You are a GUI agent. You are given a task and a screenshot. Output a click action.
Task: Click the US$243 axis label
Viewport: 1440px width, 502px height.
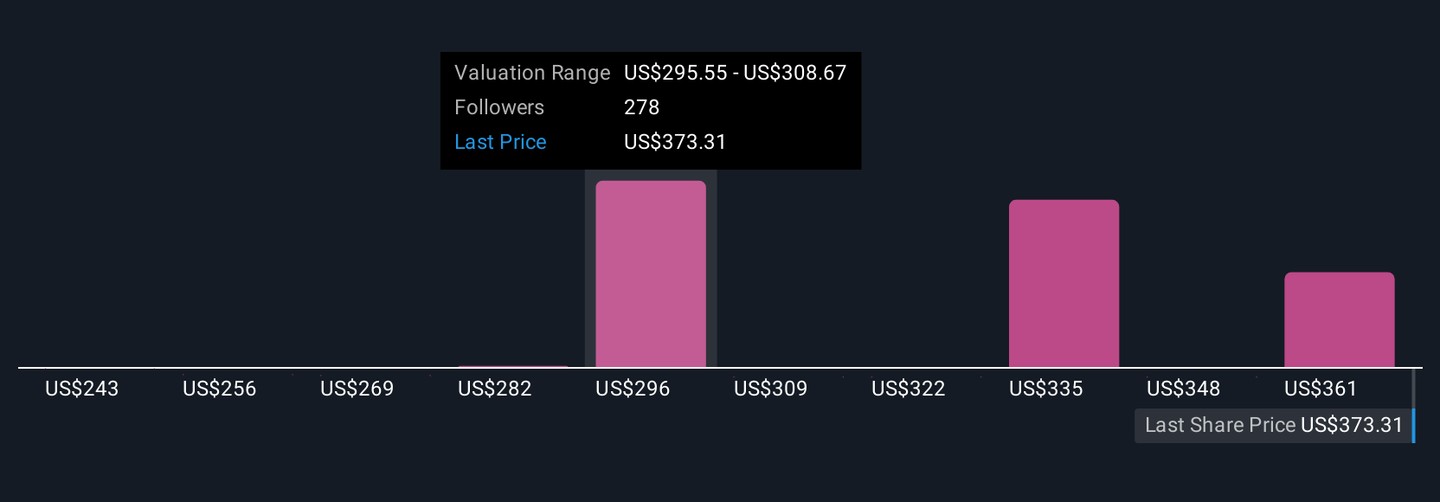(82, 389)
